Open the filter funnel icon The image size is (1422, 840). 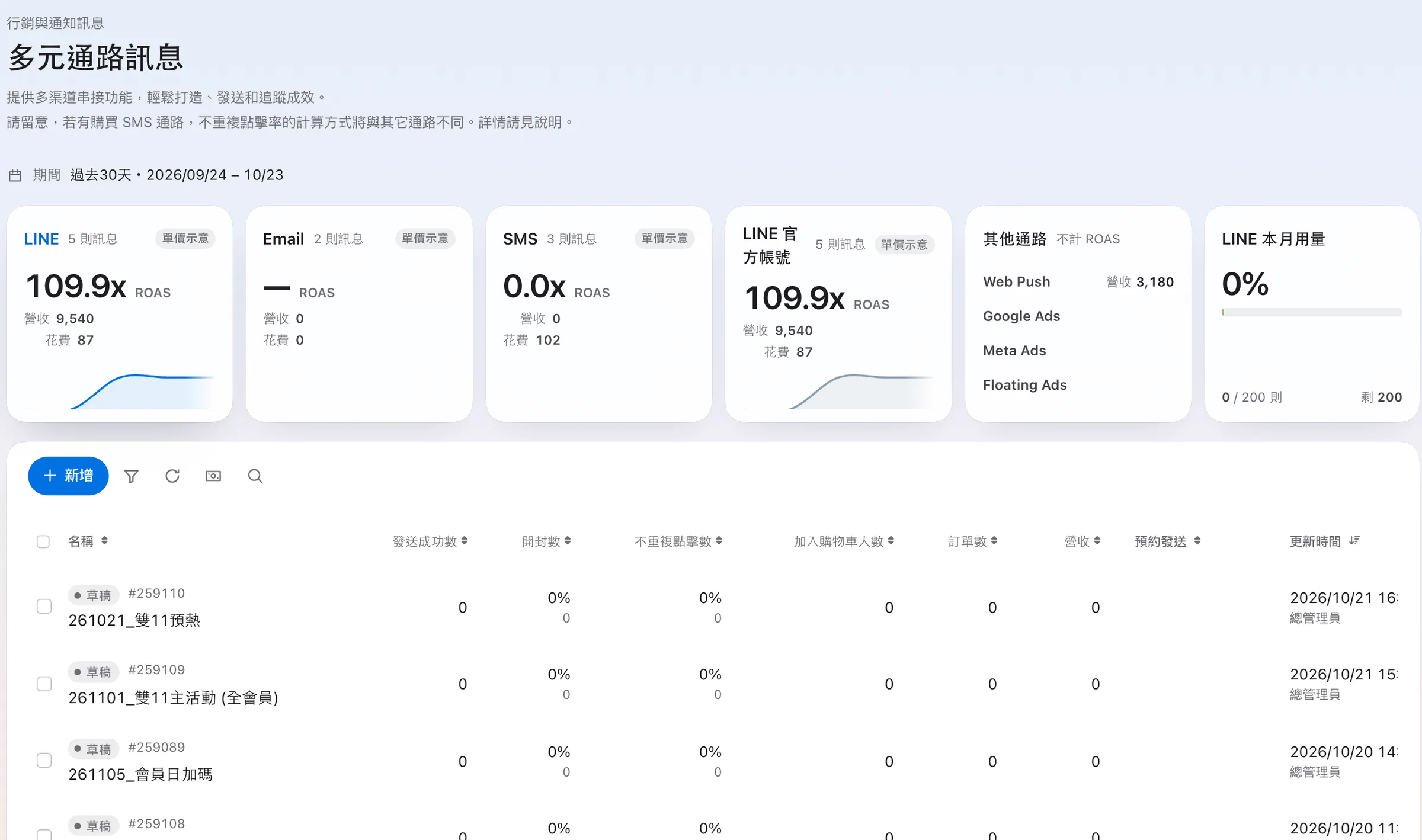click(132, 476)
